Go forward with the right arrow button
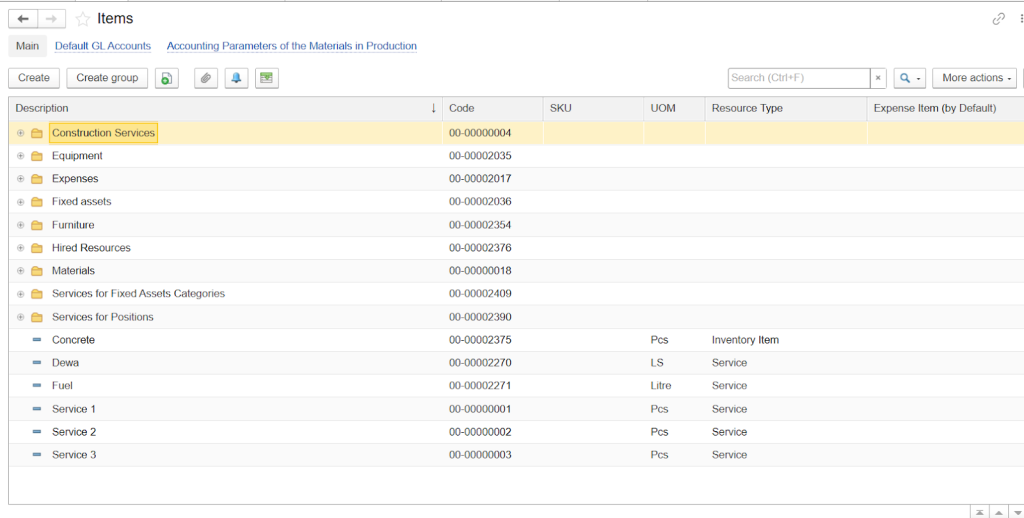This screenshot has width=1024, height=518. 51,19
